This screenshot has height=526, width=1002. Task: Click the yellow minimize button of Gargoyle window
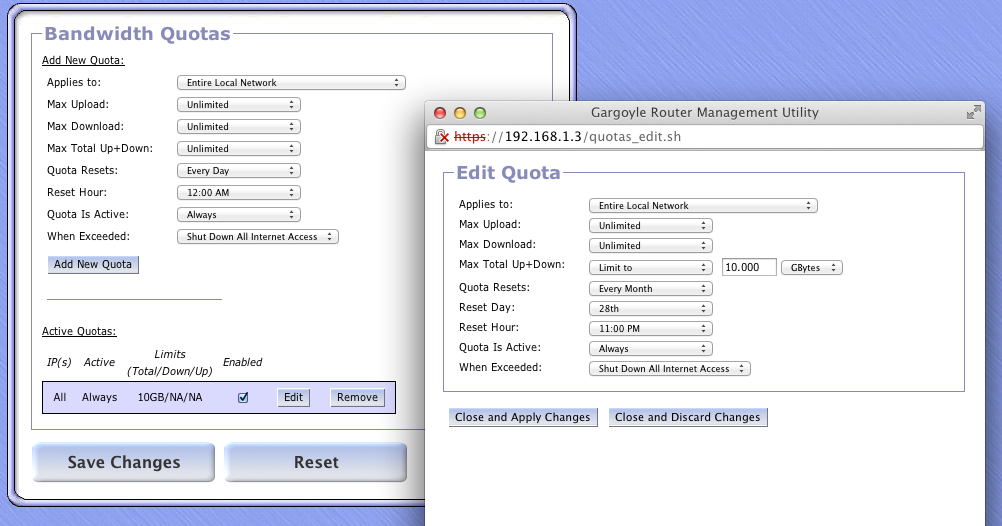tap(459, 113)
